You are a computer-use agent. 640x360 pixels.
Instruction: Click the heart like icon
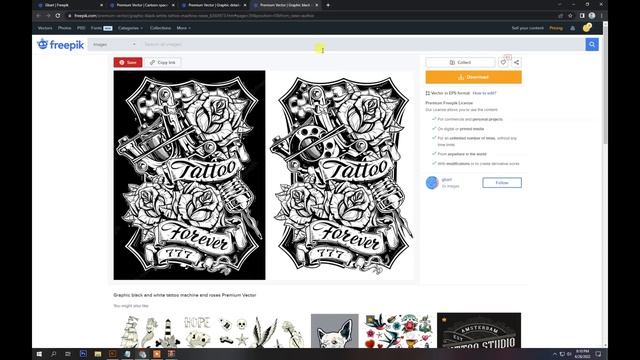503,62
